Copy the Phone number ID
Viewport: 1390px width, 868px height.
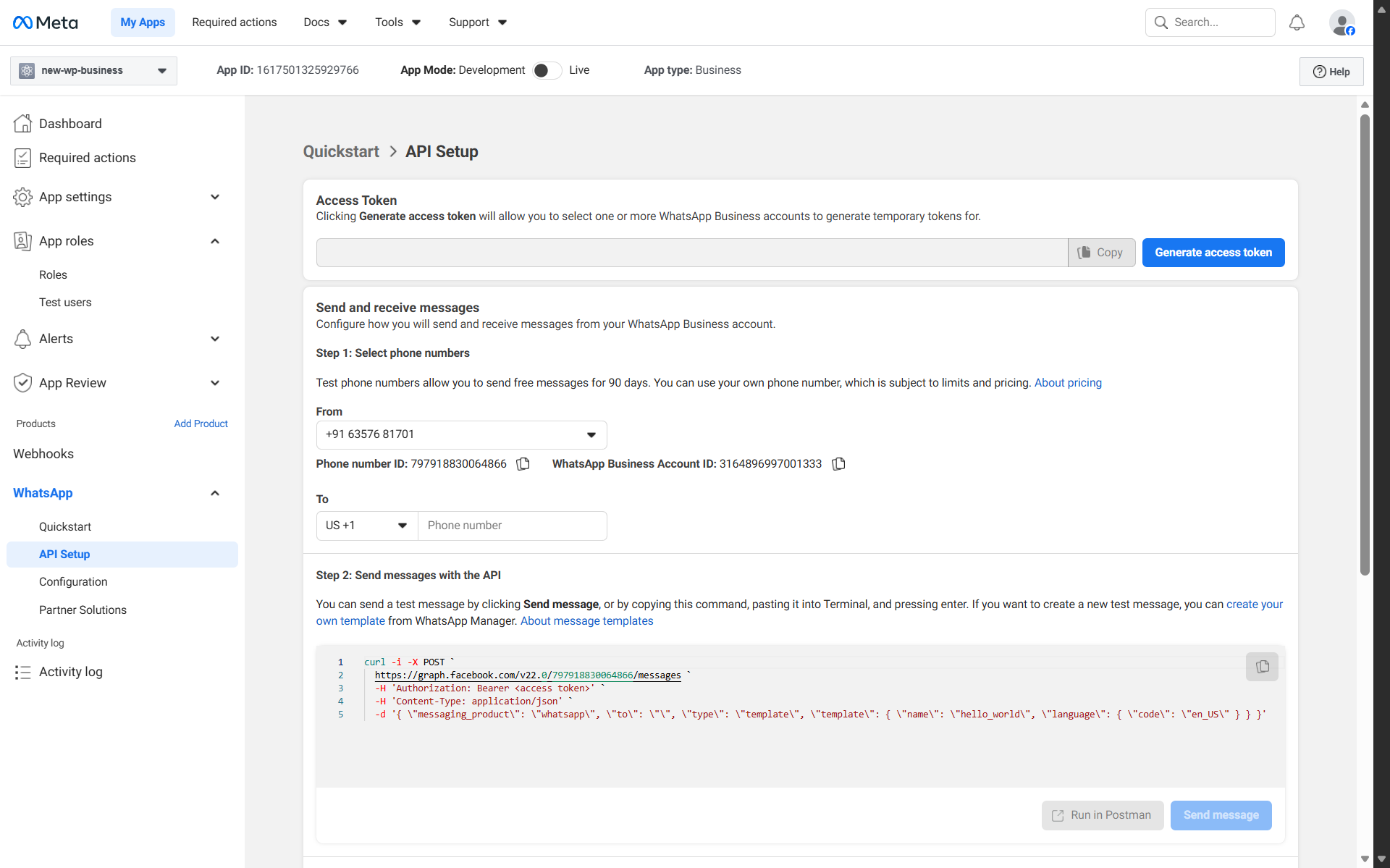point(523,464)
